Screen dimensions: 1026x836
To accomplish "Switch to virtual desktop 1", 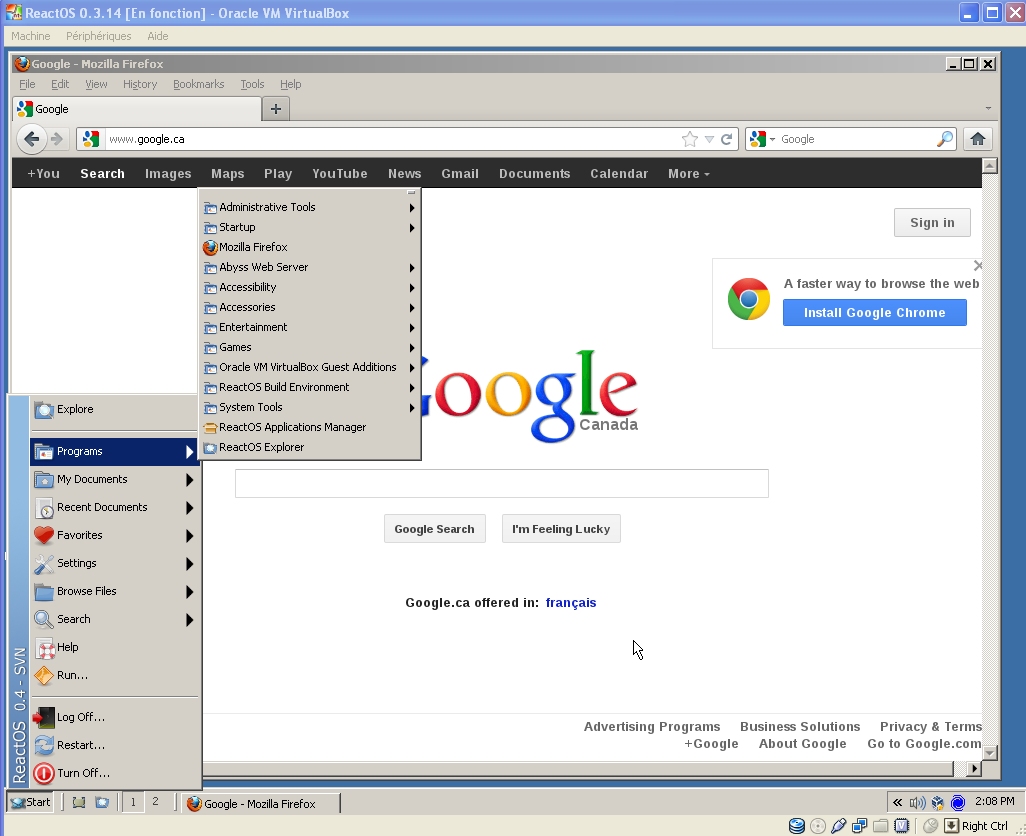I will (x=133, y=802).
